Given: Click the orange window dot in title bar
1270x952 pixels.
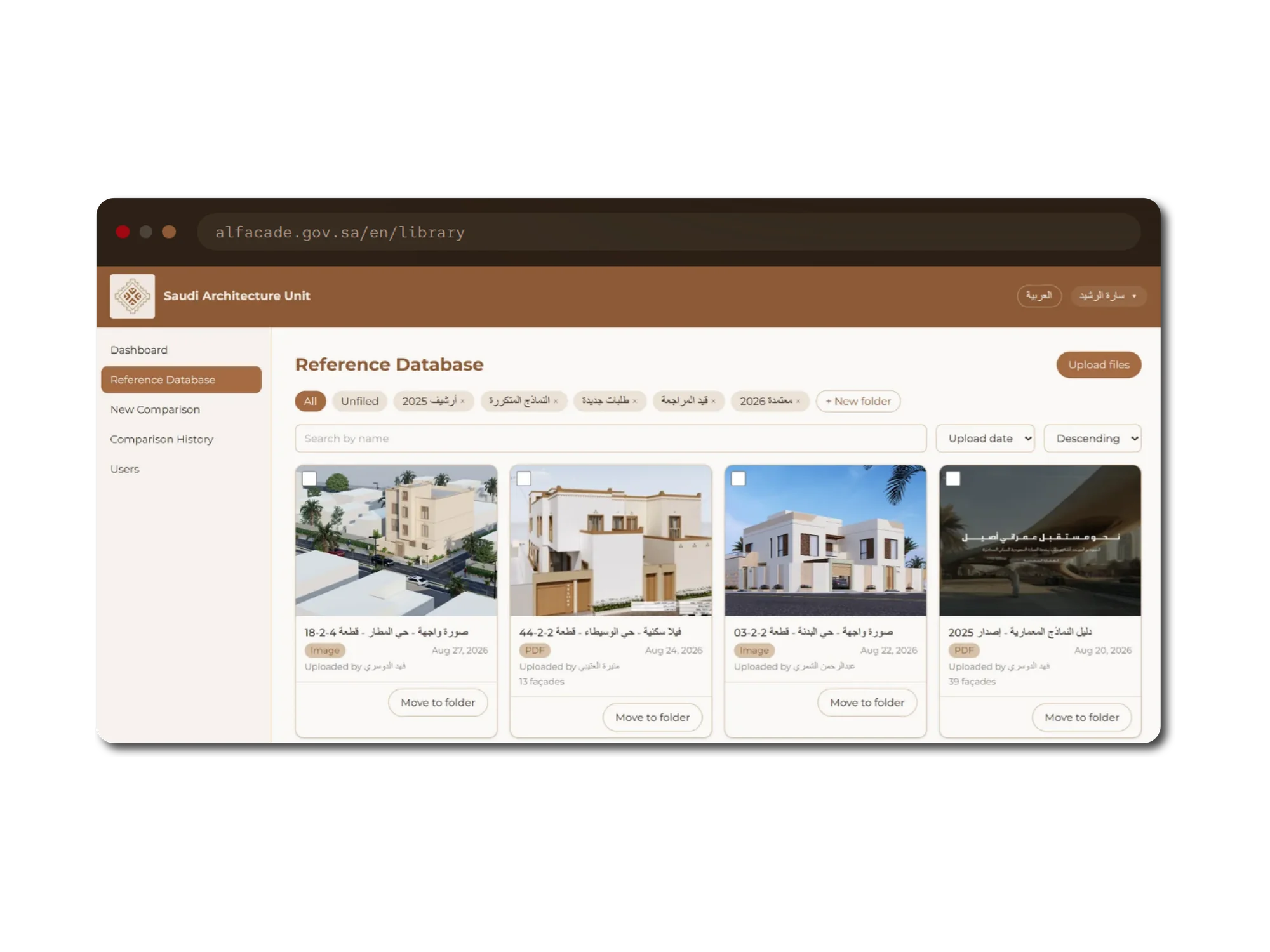Looking at the screenshot, I should 169,232.
